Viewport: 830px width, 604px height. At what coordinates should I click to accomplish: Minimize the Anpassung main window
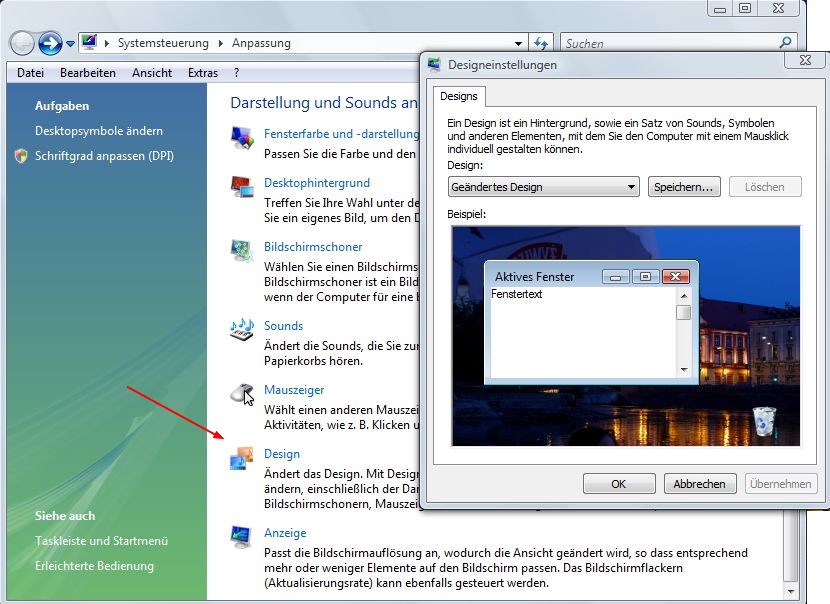click(720, 8)
